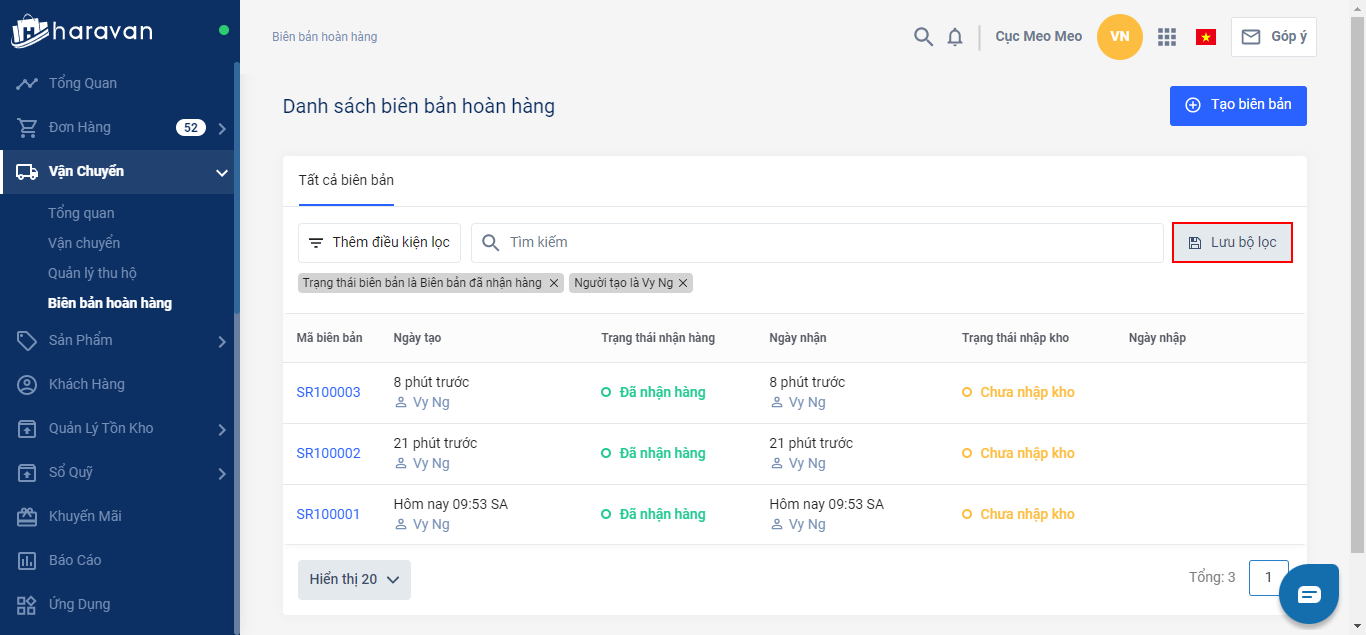Open the apps grid icon
The height and width of the screenshot is (635, 1366).
pos(1166,37)
